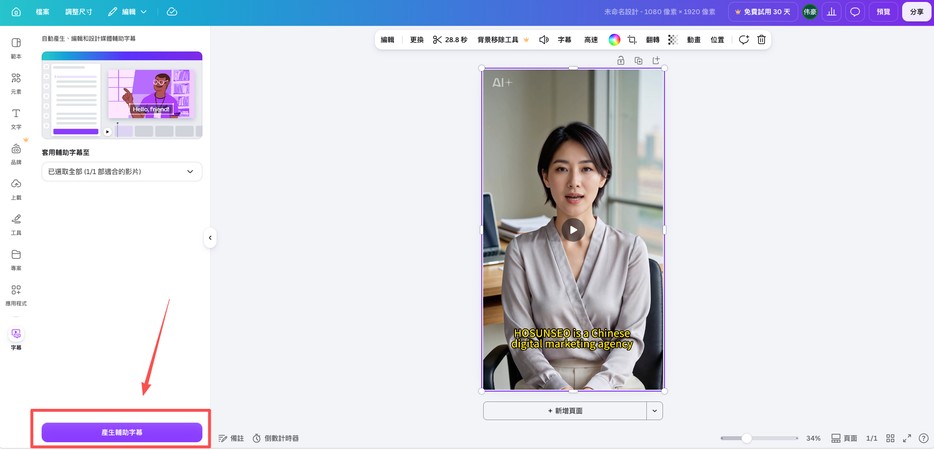Adjust the zoom slider handle
This screenshot has height=450, width=934.
pos(746,438)
